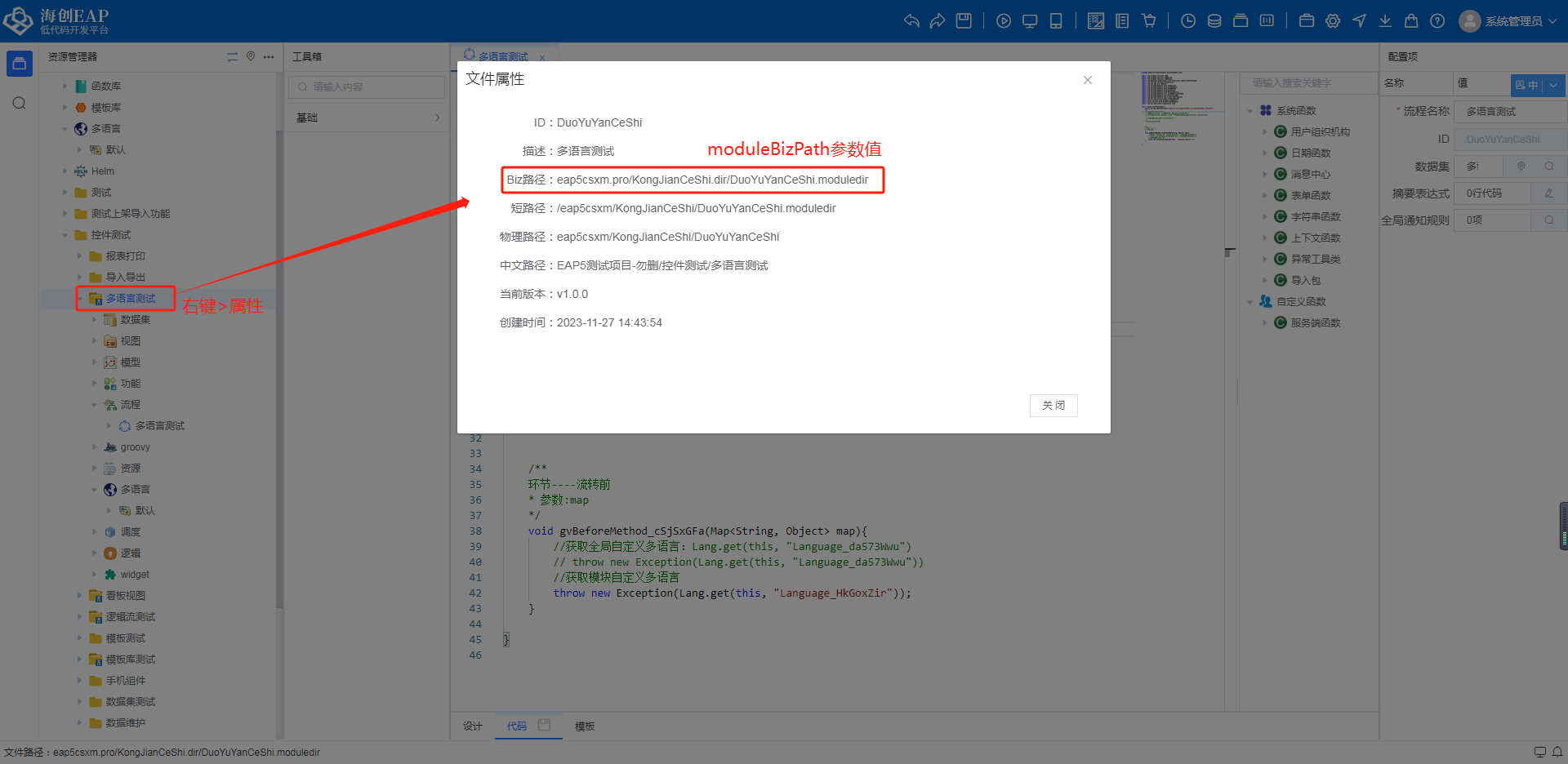This screenshot has height=764, width=1568.
Task: Click the help question mark icon
Action: [1437, 21]
